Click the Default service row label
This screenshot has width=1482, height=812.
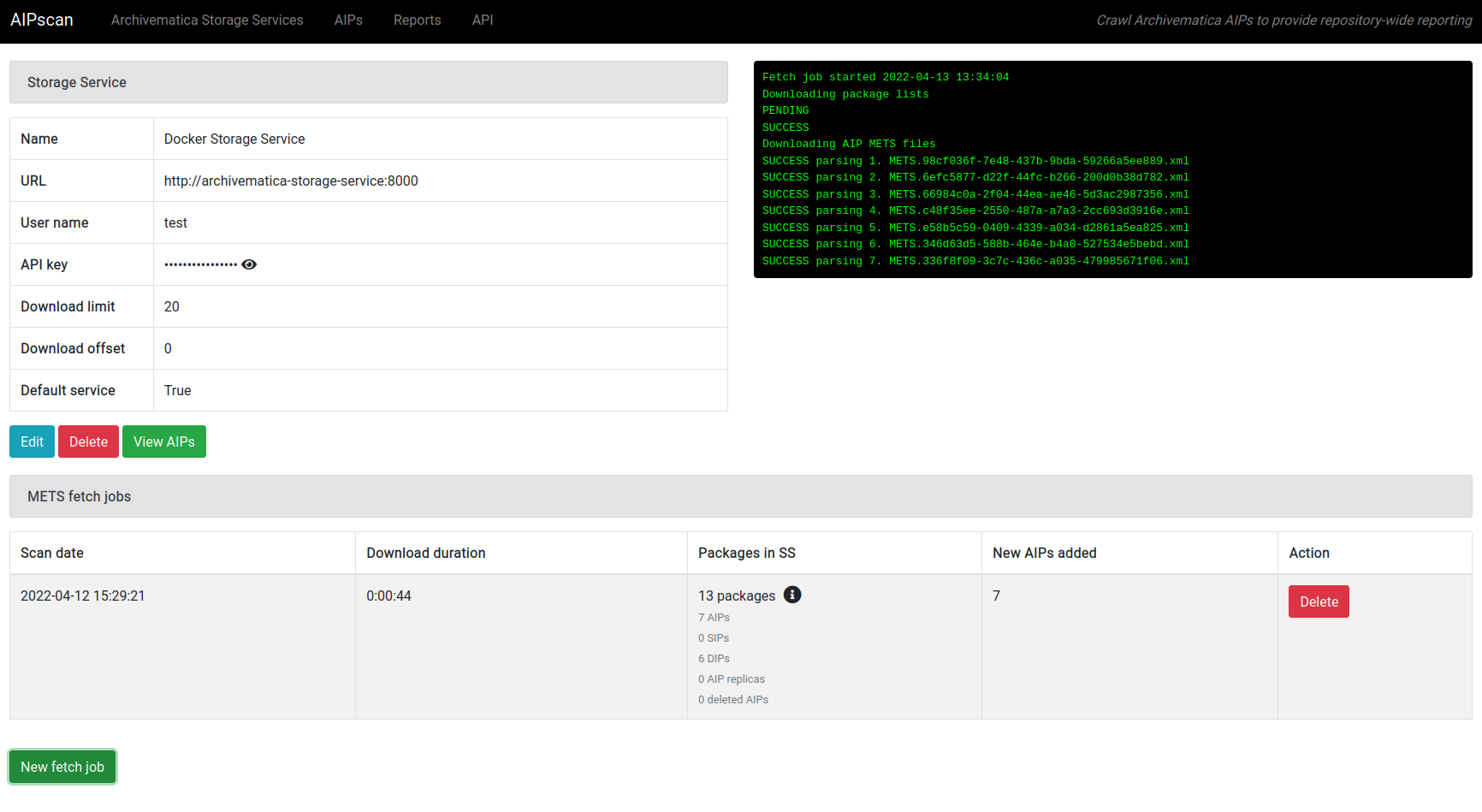click(68, 390)
